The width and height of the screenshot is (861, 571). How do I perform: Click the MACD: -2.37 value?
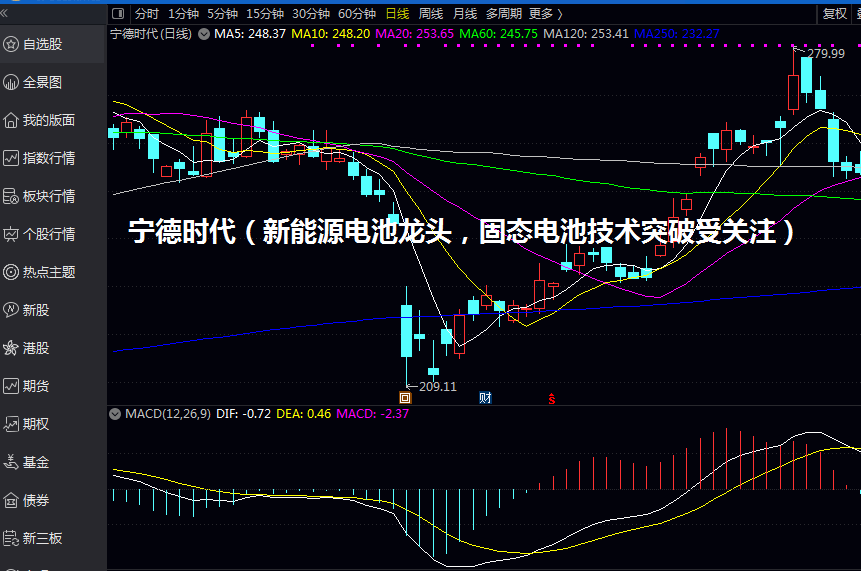(x=373, y=414)
